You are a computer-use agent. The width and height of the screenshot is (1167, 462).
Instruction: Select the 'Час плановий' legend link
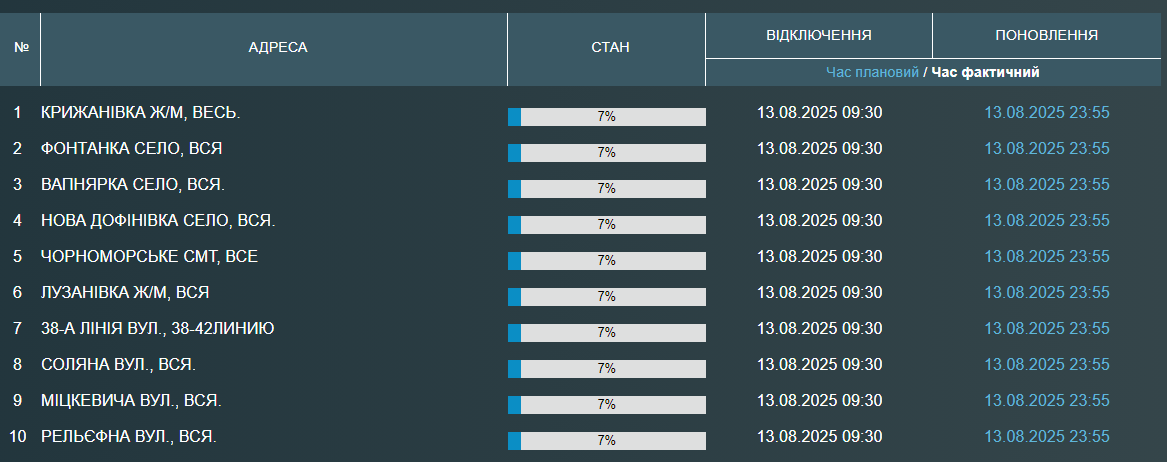pyautogui.click(x=872, y=72)
